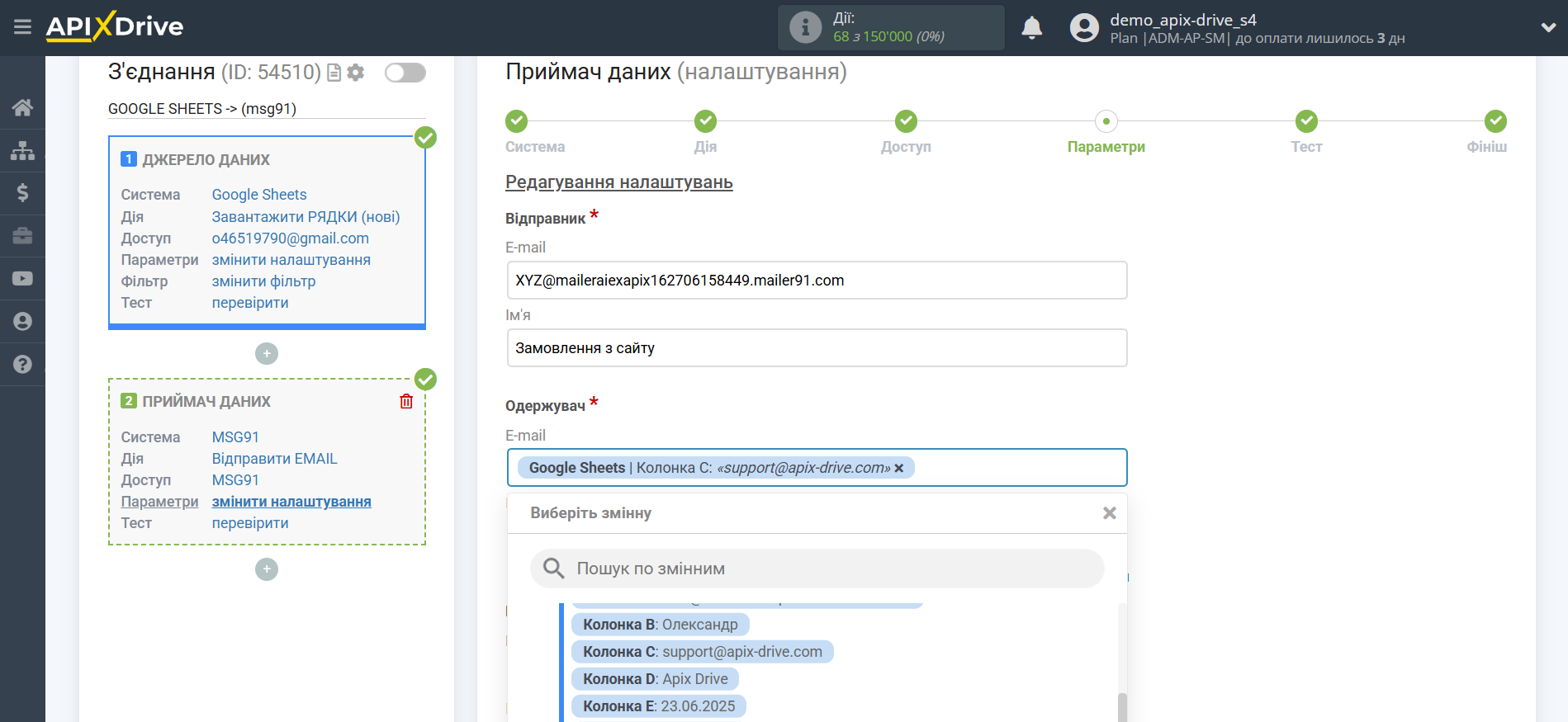This screenshot has width=1568, height=722.
Task: Click Відправити EMAIL action link
Action: click(x=274, y=459)
